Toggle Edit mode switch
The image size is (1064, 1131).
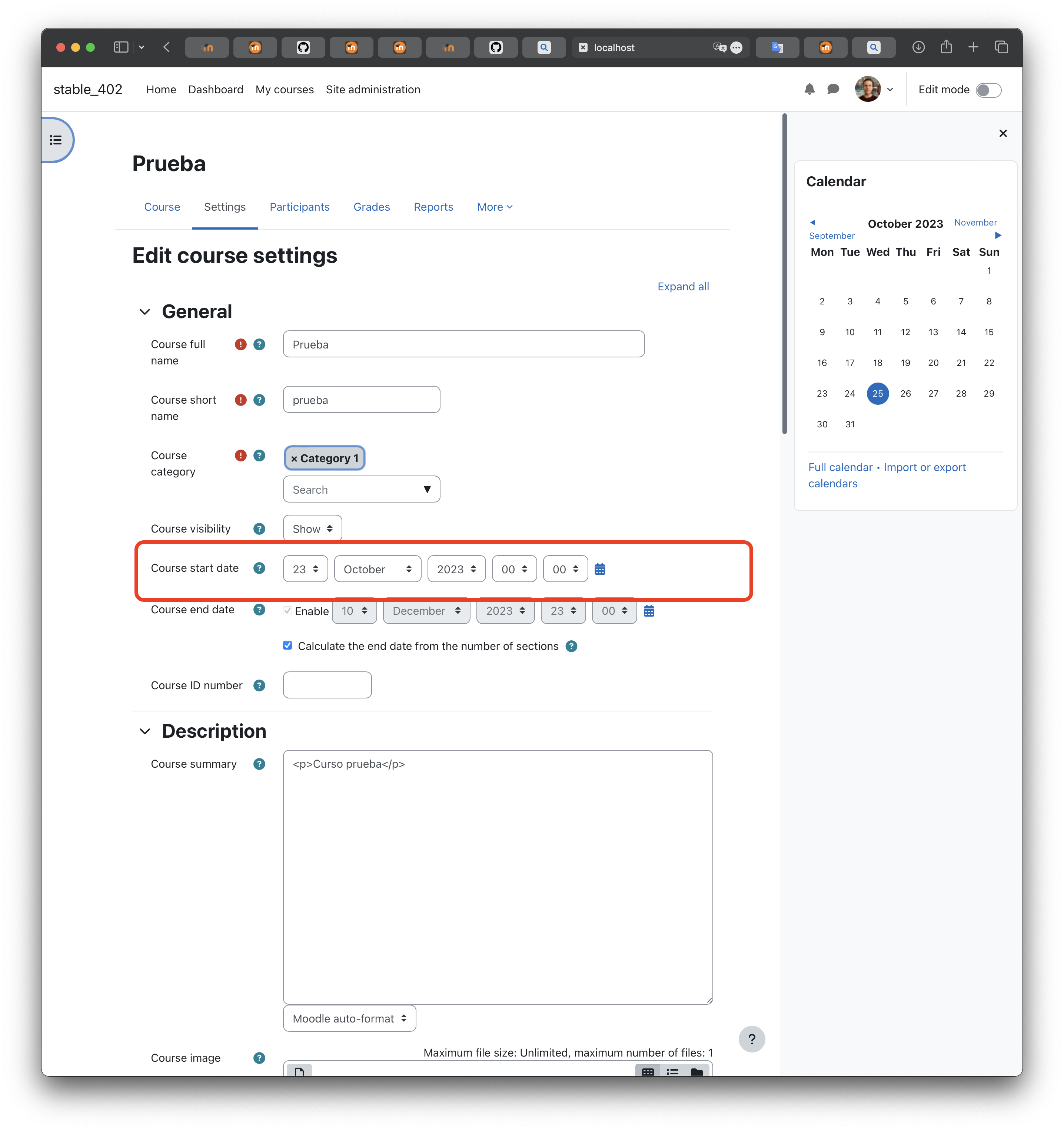pos(988,90)
